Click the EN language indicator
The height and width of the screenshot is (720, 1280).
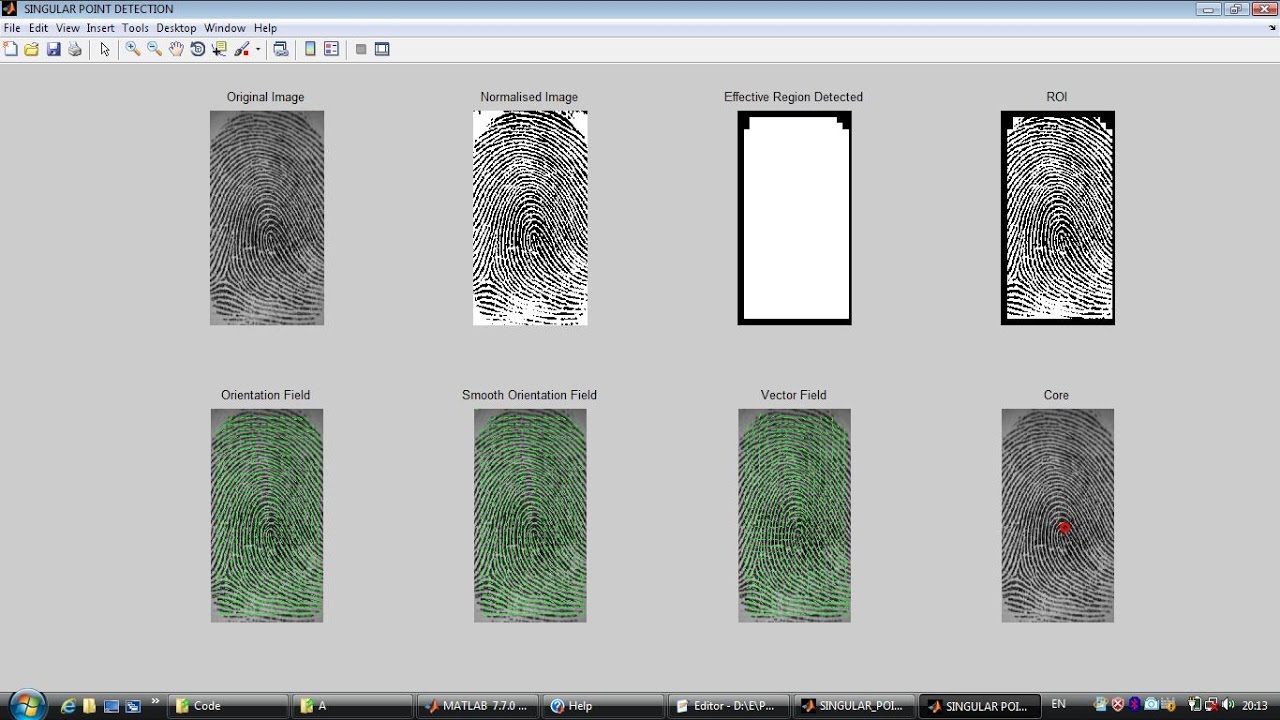click(1058, 705)
